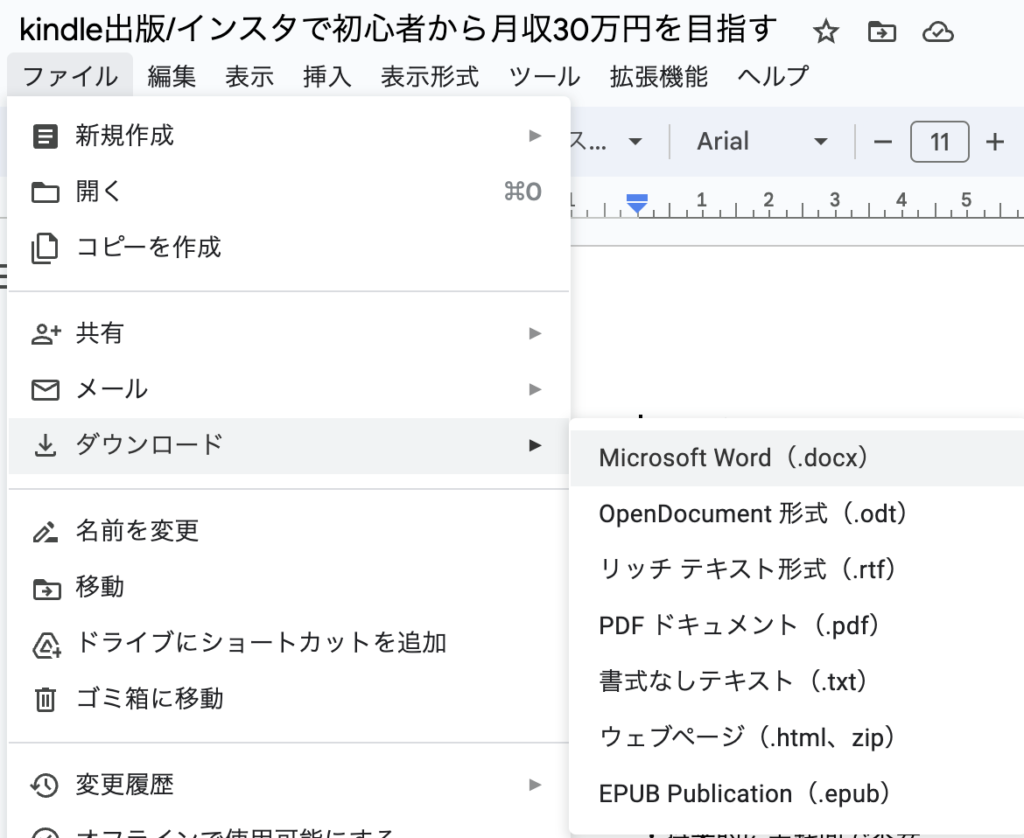Click the trash can icon for ゴミ箱に移動
The height and width of the screenshot is (838, 1024).
[x=45, y=698]
